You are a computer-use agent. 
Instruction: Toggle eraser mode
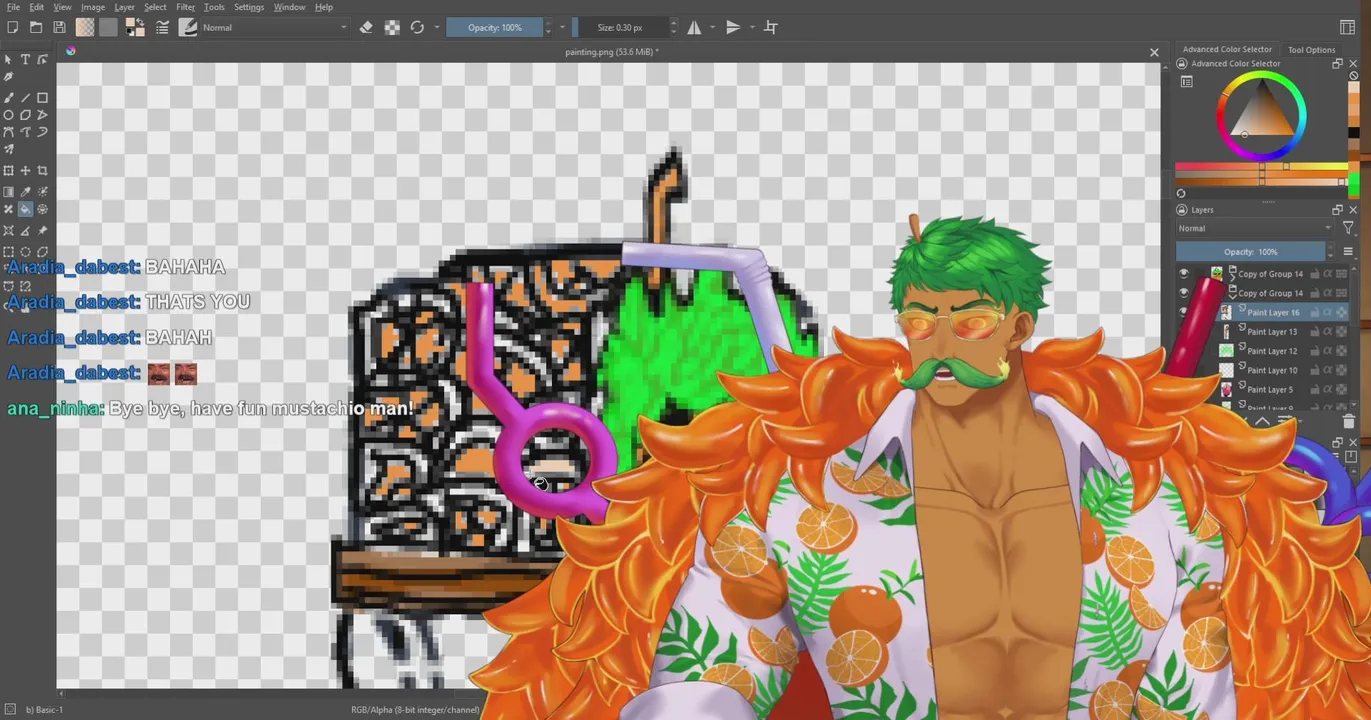pyautogui.click(x=366, y=27)
